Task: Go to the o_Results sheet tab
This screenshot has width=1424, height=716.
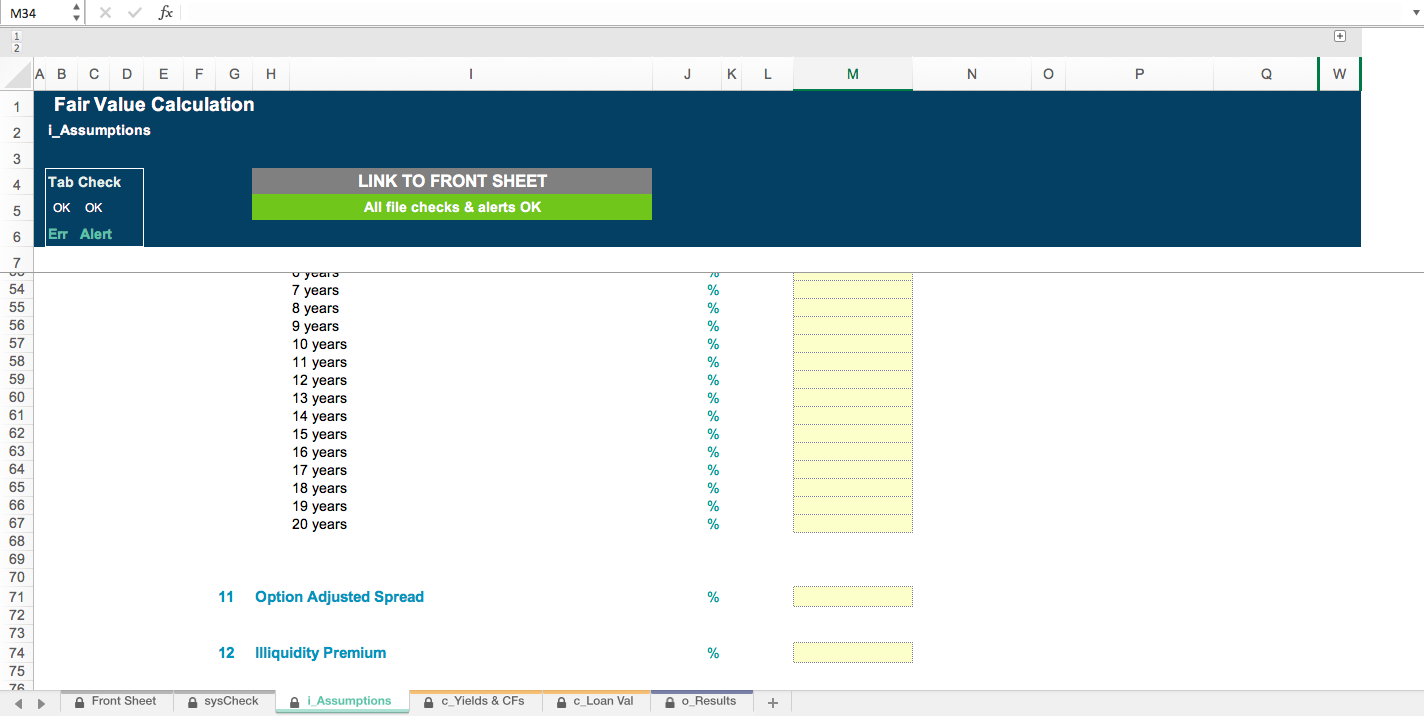Action: [701, 702]
